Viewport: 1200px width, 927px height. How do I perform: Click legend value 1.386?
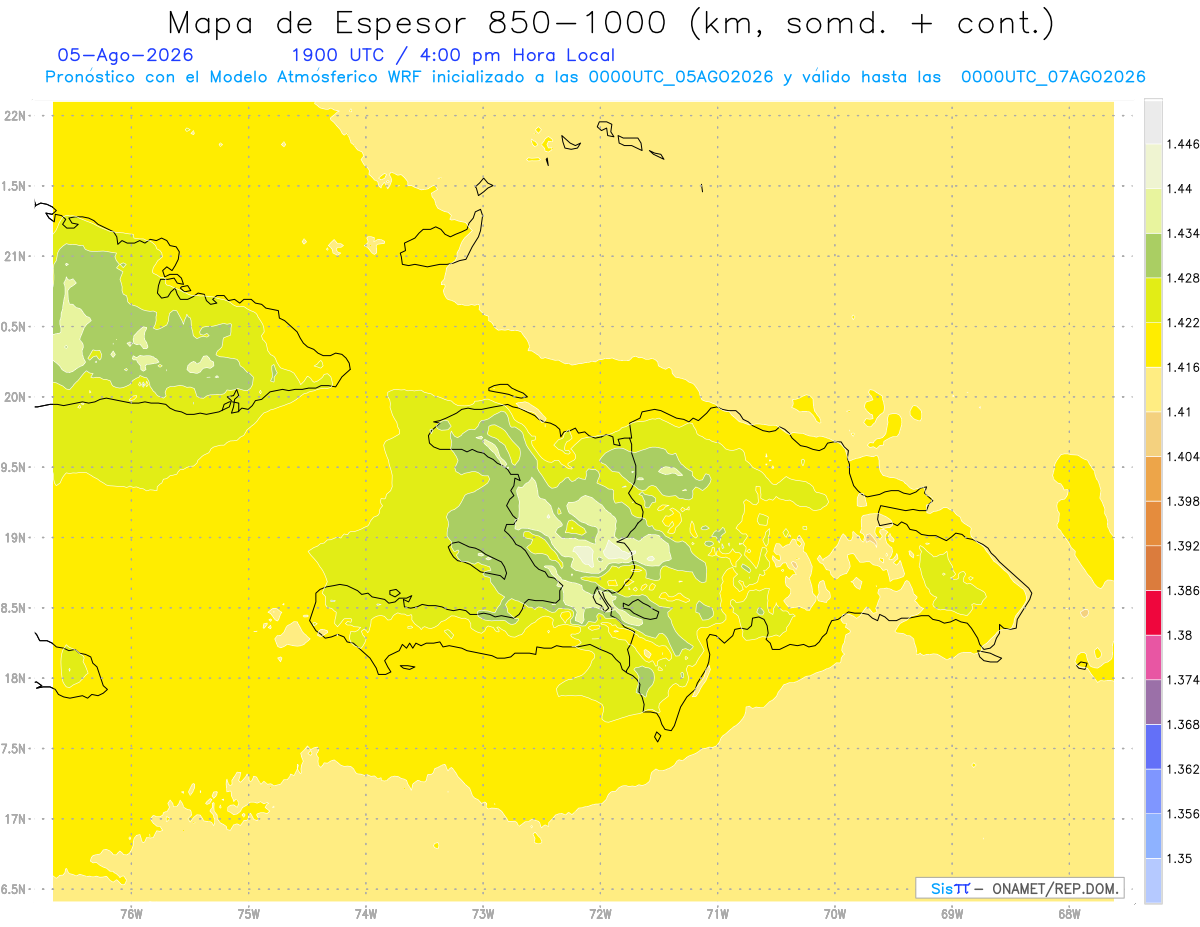tap(1184, 591)
